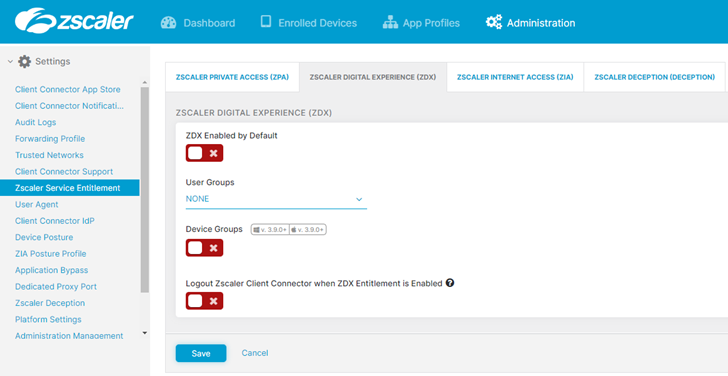This screenshot has height=376, width=728.
Task: Click the sidebar scrollbar thumb
Action: click(145, 190)
